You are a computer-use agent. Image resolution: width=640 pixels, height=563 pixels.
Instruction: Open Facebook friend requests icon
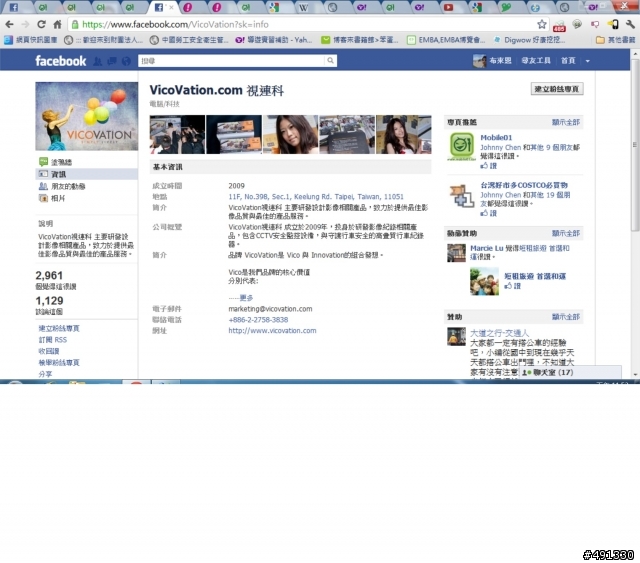click(98, 61)
